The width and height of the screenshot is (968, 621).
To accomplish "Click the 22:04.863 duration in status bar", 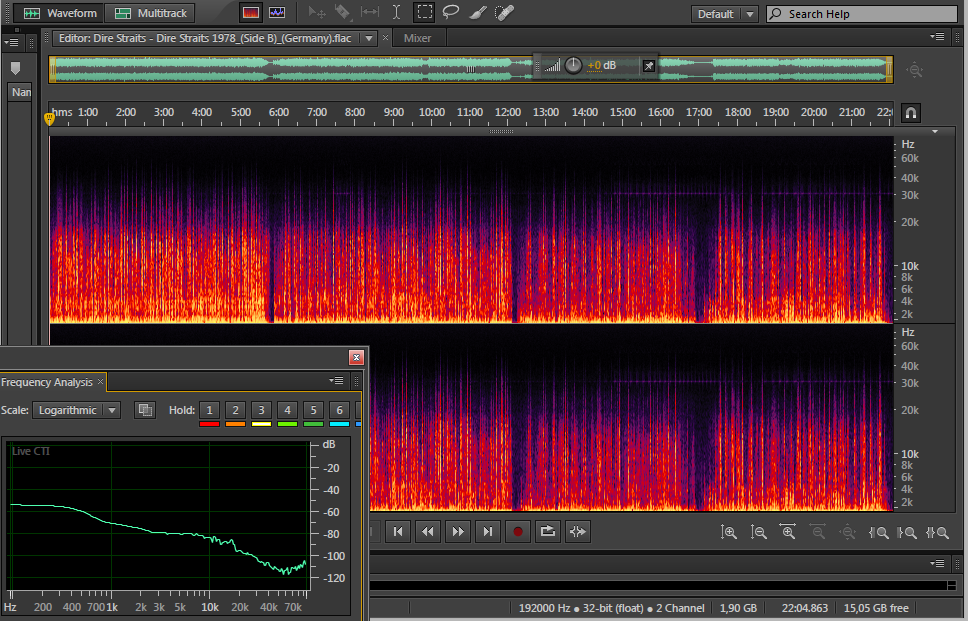I will pos(804,608).
